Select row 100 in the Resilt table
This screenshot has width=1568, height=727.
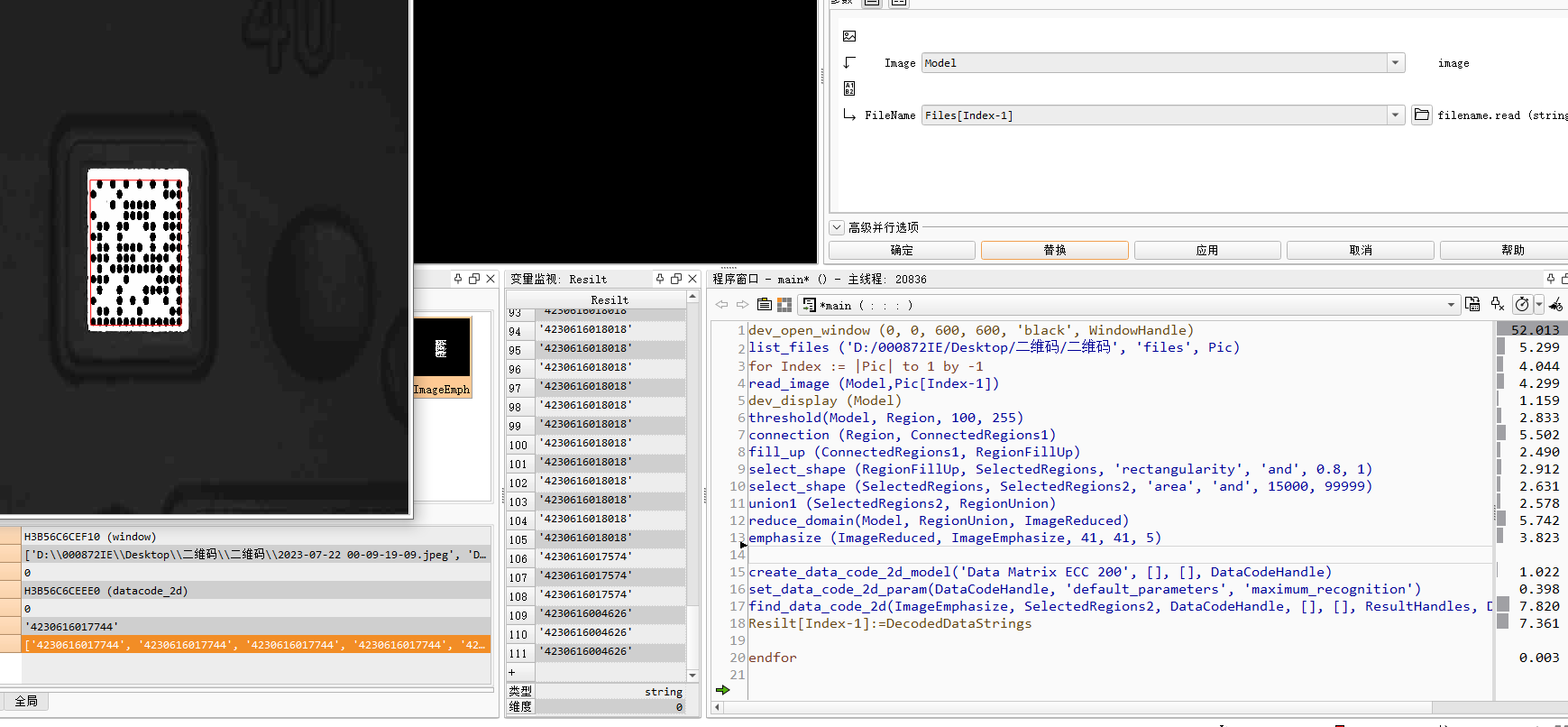518,444
